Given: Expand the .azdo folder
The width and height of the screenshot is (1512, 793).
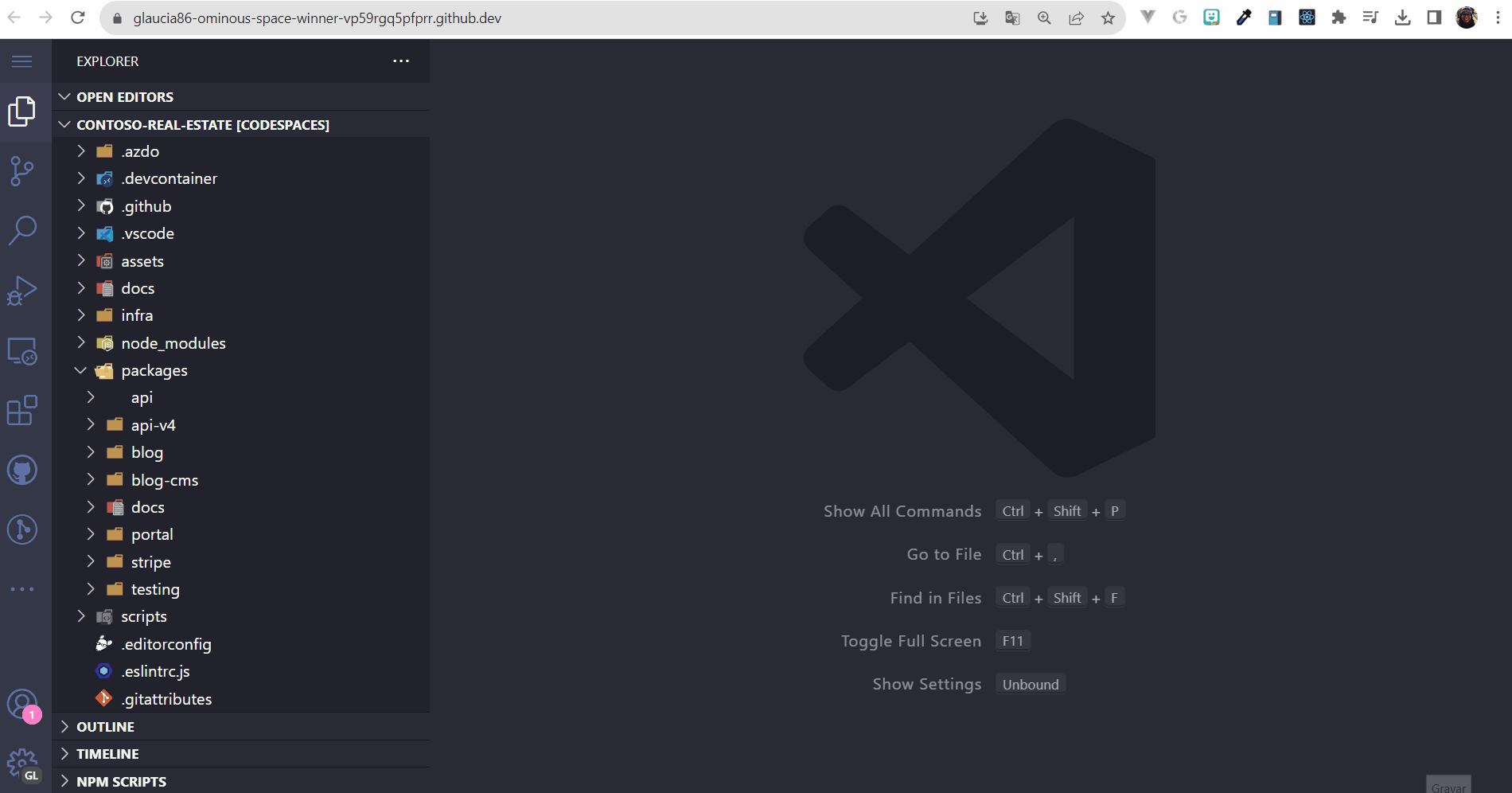Looking at the screenshot, I should click(240, 151).
